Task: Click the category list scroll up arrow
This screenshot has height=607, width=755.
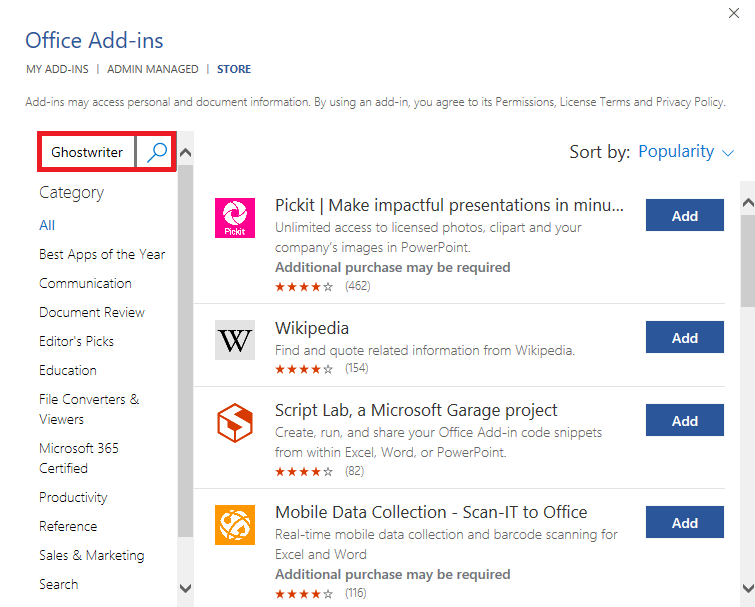Action: 185,153
